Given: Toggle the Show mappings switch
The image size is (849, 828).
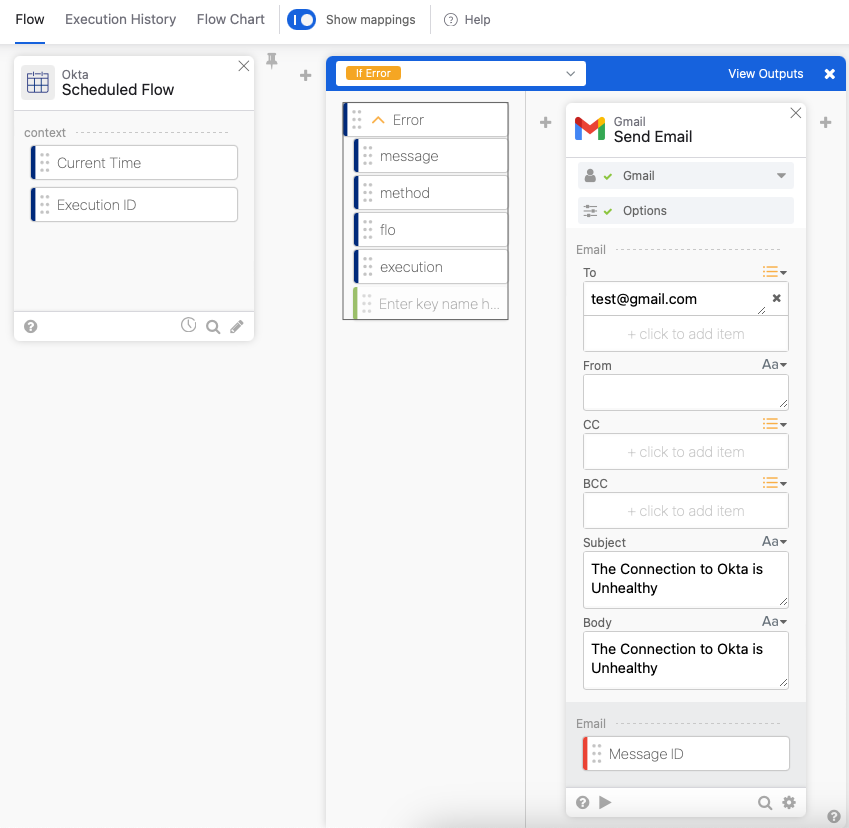Looking at the screenshot, I should pyautogui.click(x=301, y=20).
